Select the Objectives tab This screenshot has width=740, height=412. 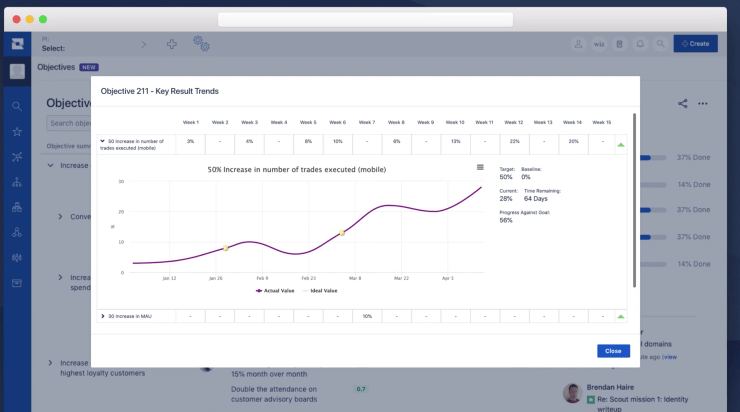coord(56,67)
